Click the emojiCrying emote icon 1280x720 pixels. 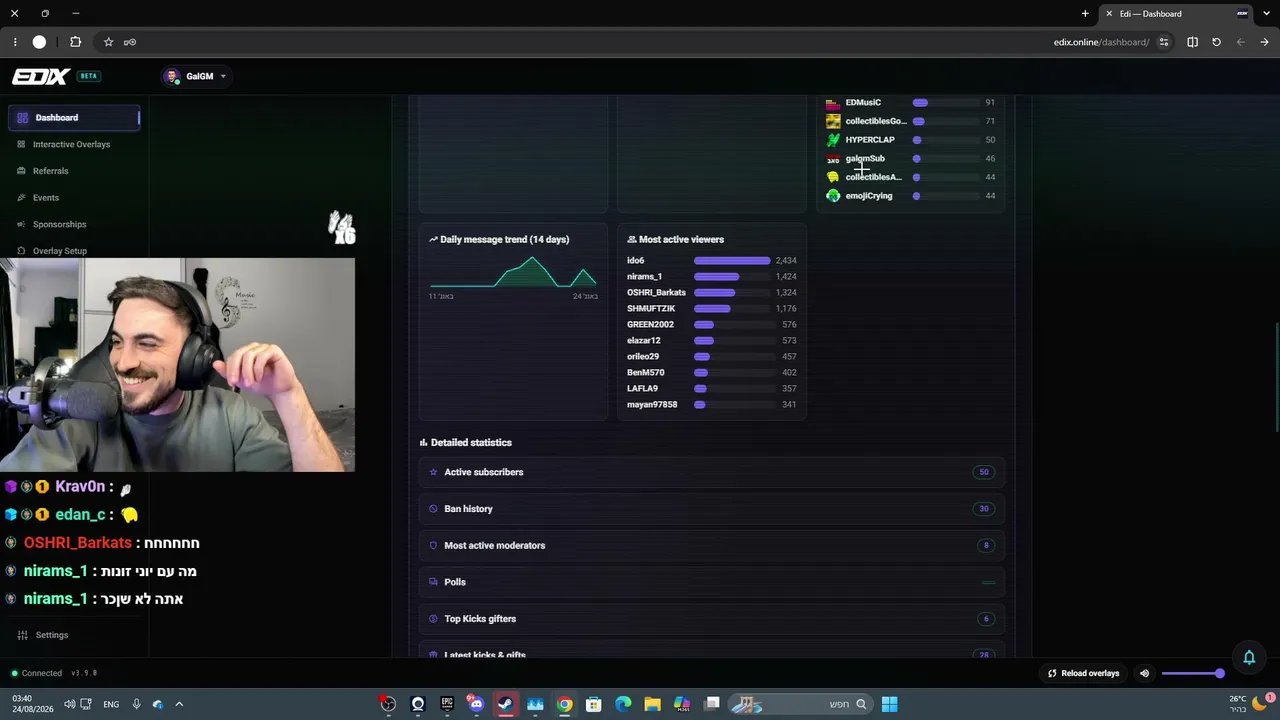[x=833, y=196]
